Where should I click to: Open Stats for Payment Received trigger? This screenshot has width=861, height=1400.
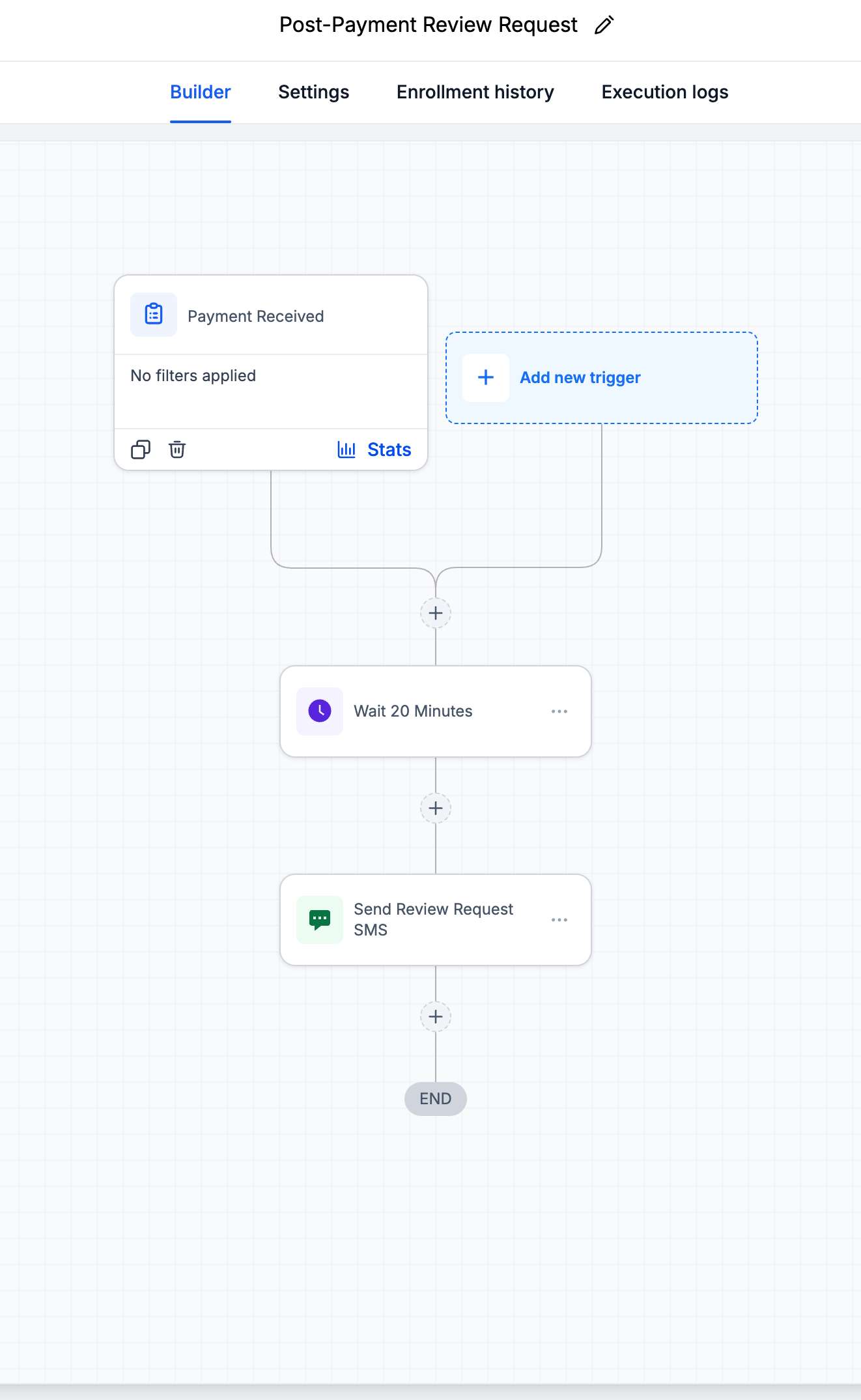(374, 450)
